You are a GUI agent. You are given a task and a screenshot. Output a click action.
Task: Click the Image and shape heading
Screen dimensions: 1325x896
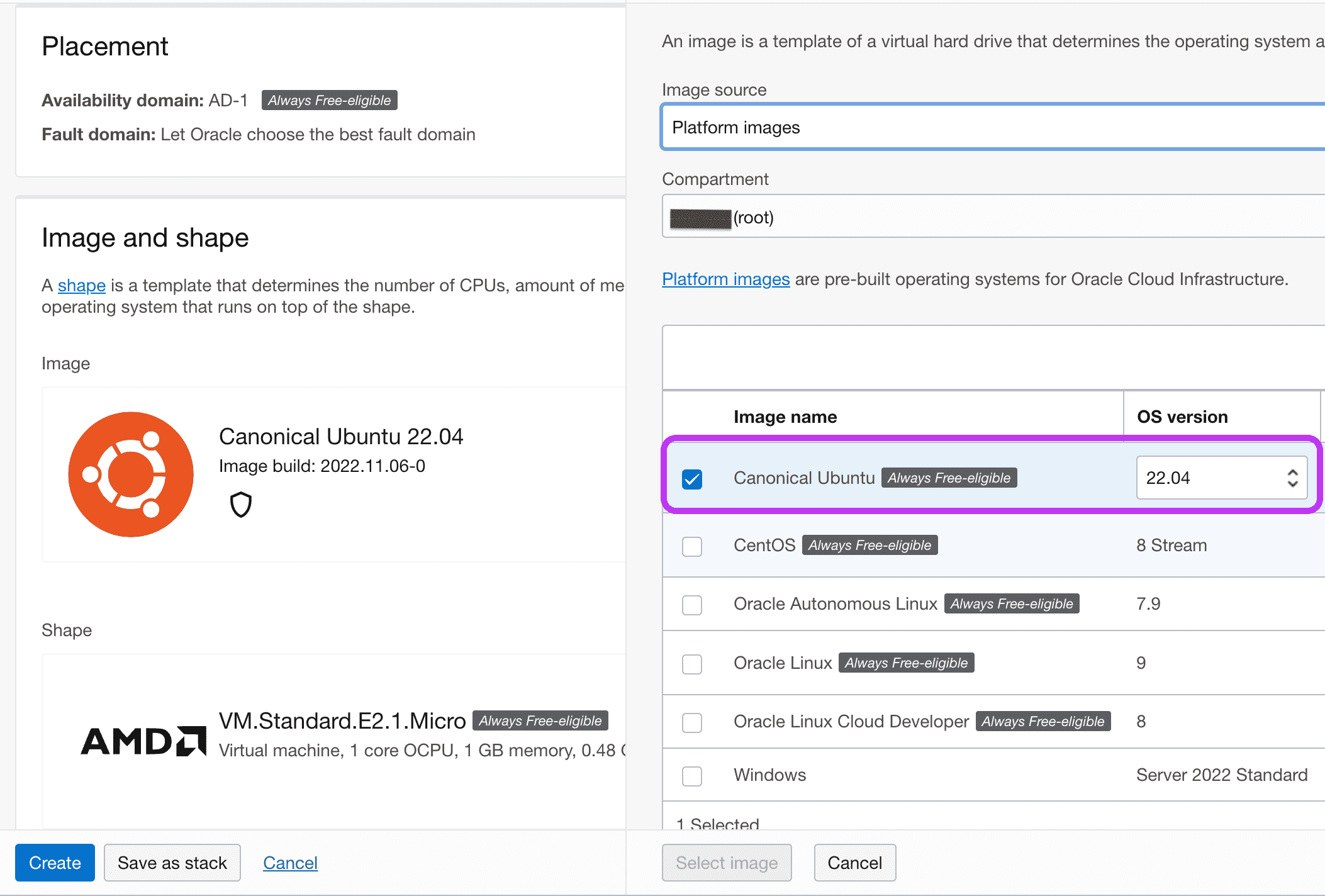tap(145, 238)
